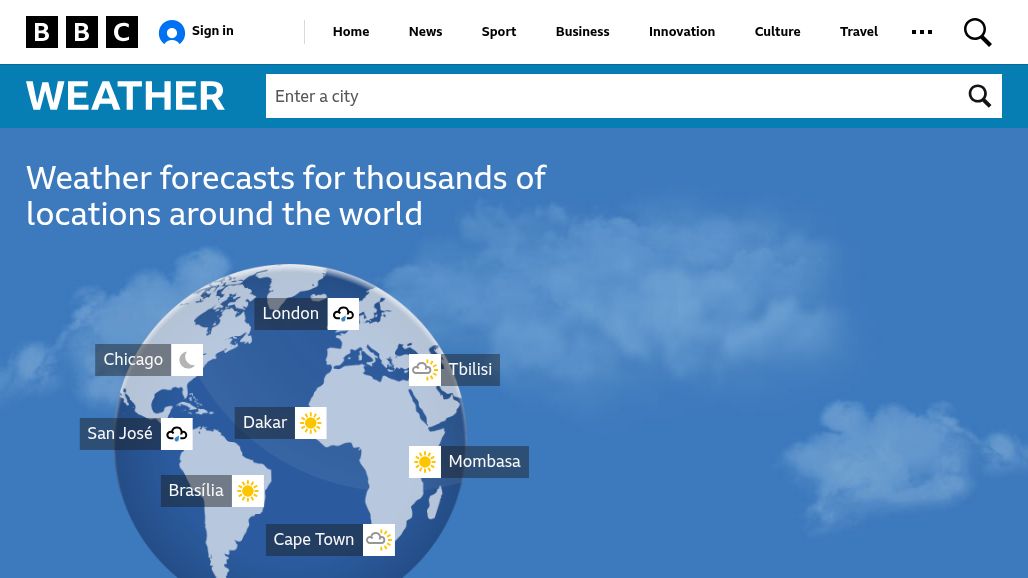Click the sunny icon next to Dakar
This screenshot has height=578, width=1028.
[311, 423]
